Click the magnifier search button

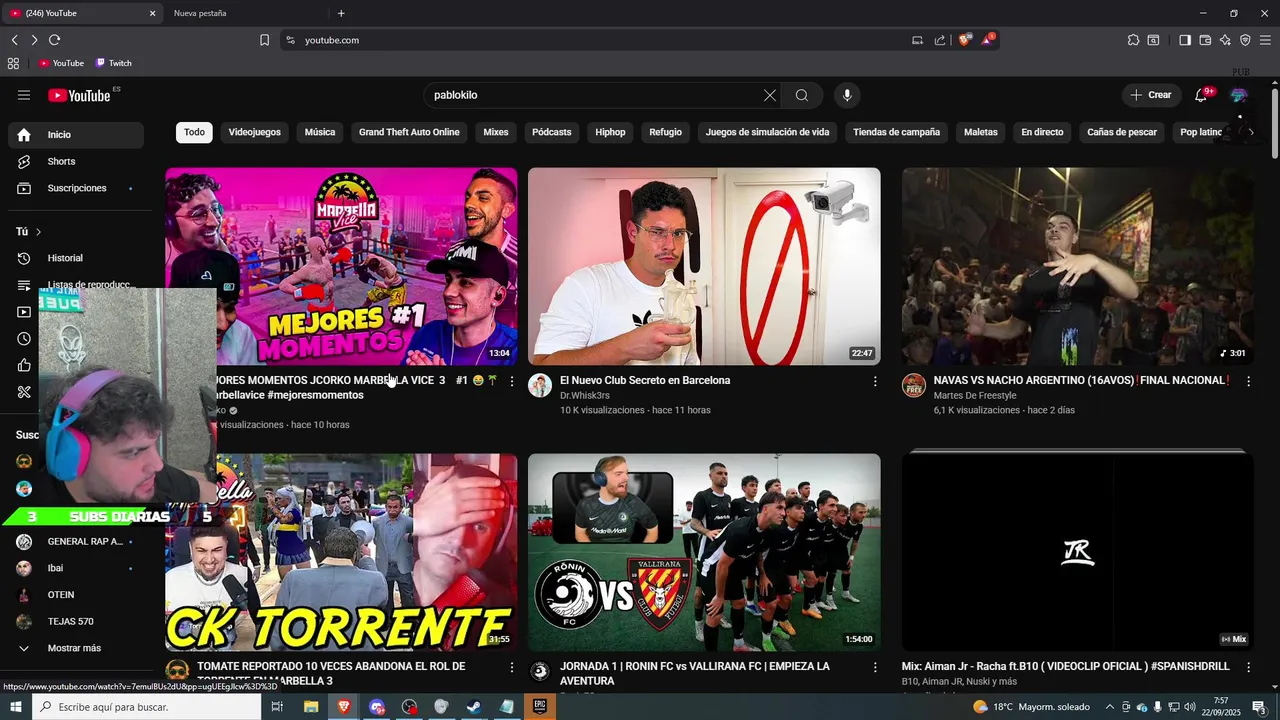coord(802,95)
